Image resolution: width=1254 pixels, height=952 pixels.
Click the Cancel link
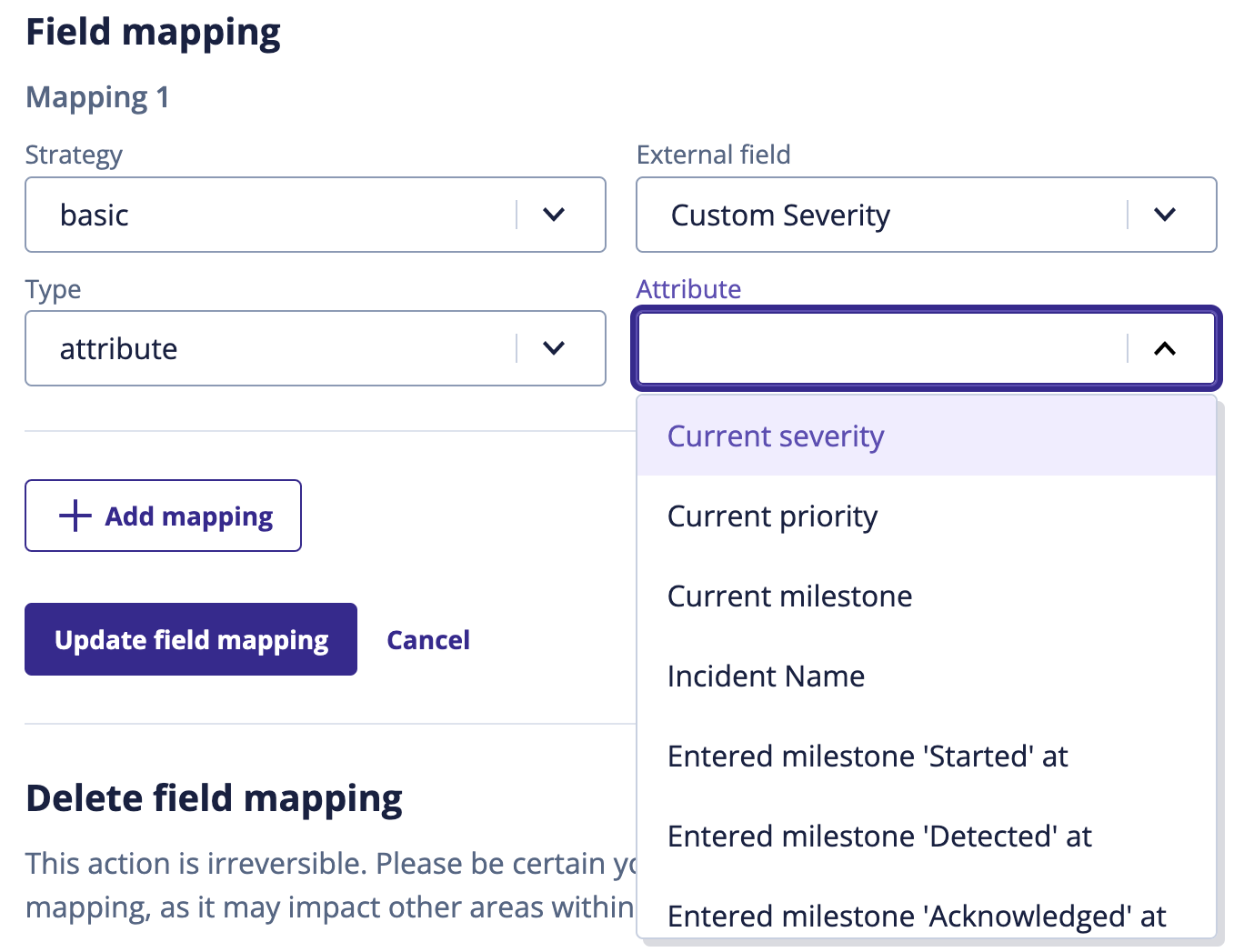(428, 639)
